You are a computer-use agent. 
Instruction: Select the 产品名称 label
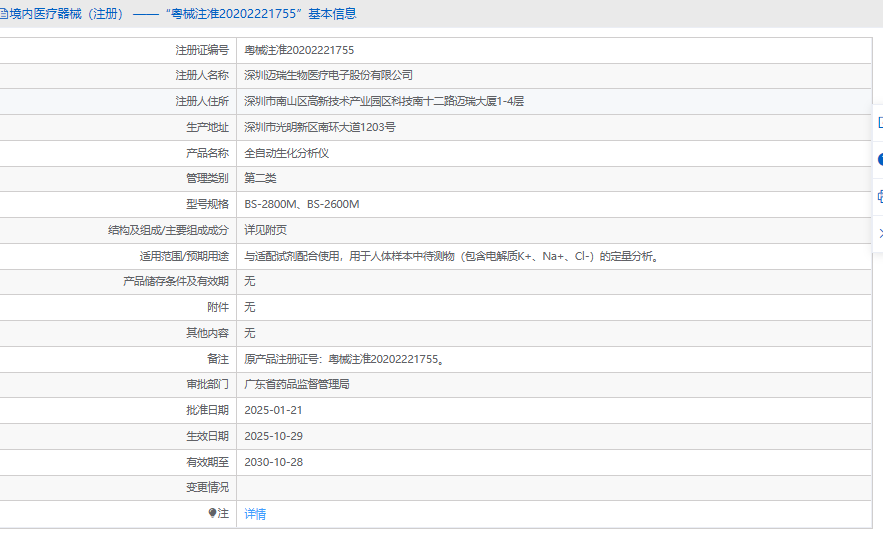click(x=208, y=153)
